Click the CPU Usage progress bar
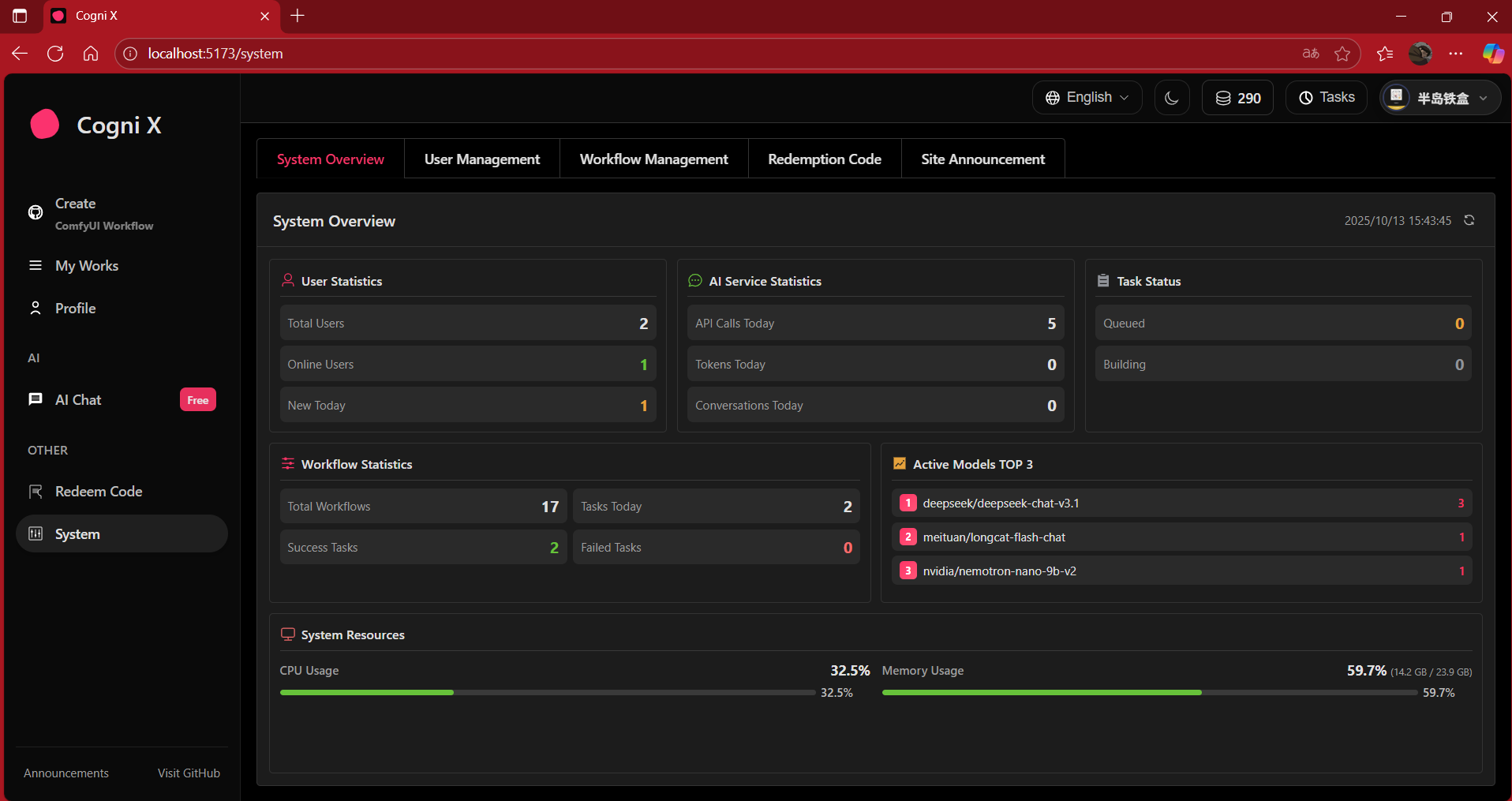 (547, 693)
